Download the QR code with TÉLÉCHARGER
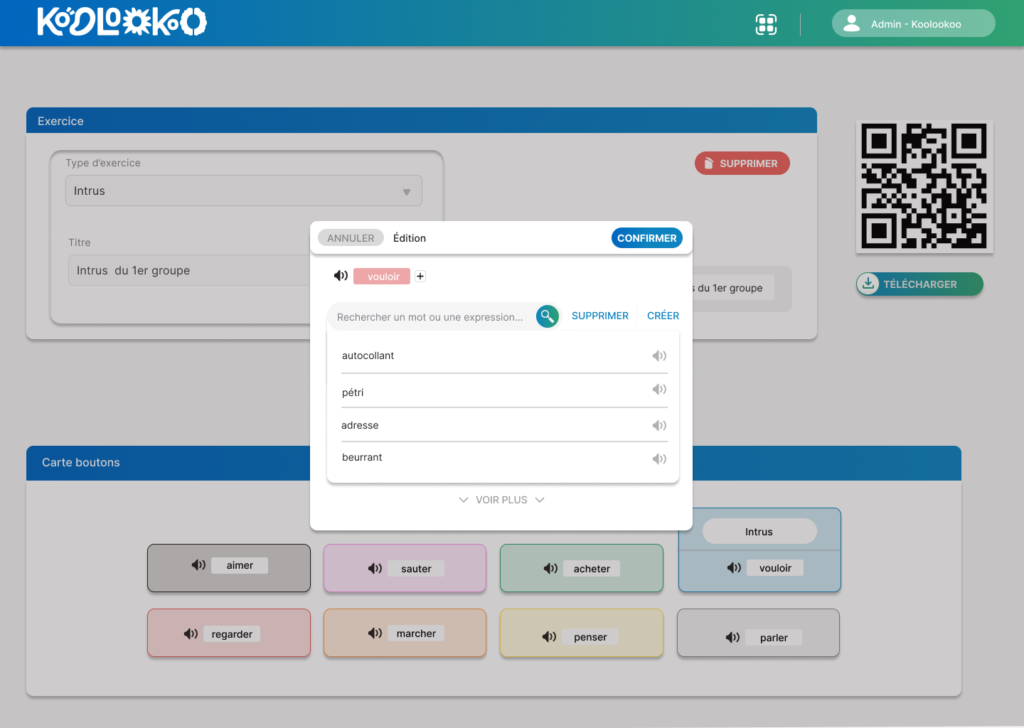The height and width of the screenshot is (728, 1024). (x=919, y=284)
